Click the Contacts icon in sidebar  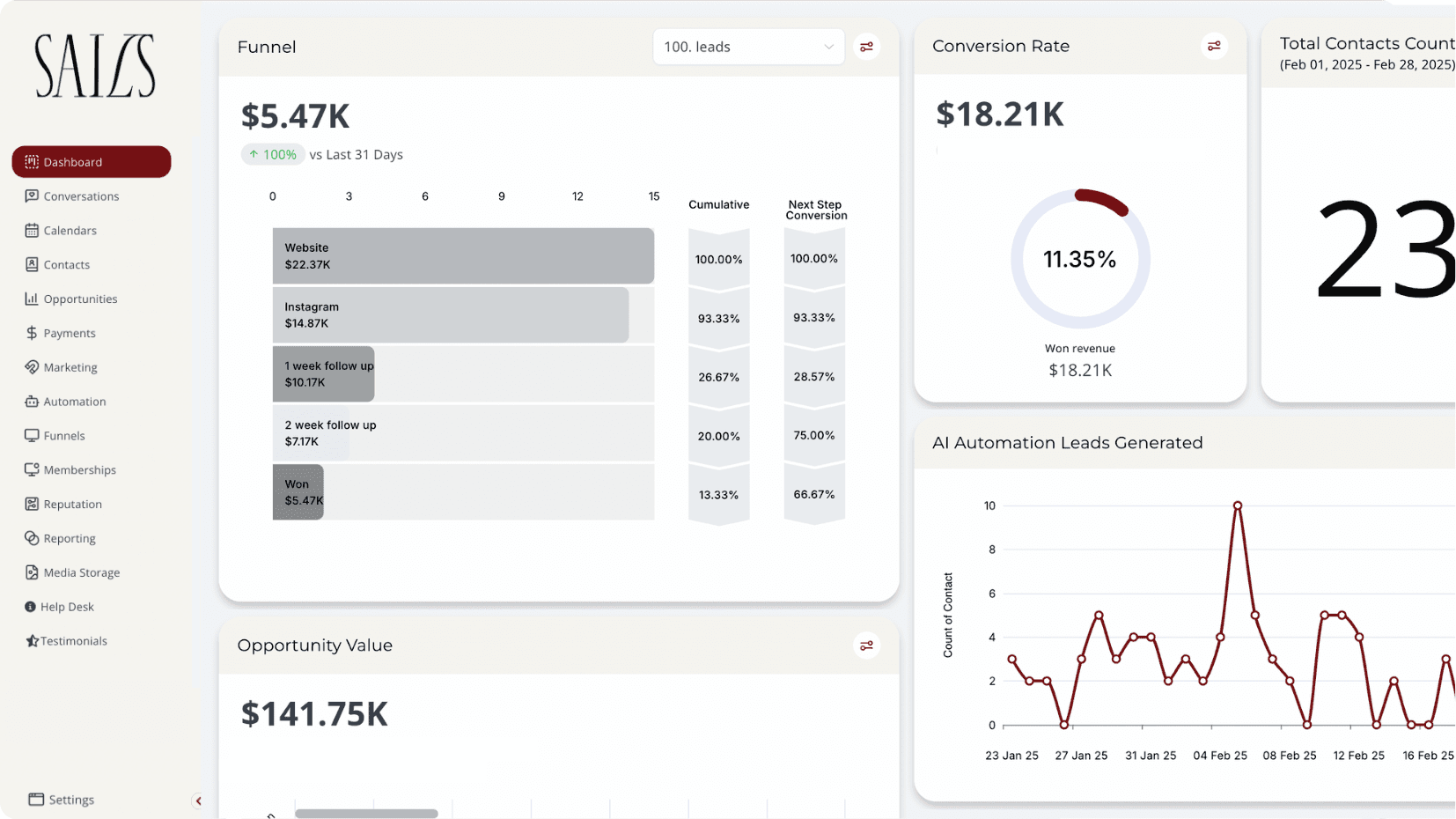32,264
